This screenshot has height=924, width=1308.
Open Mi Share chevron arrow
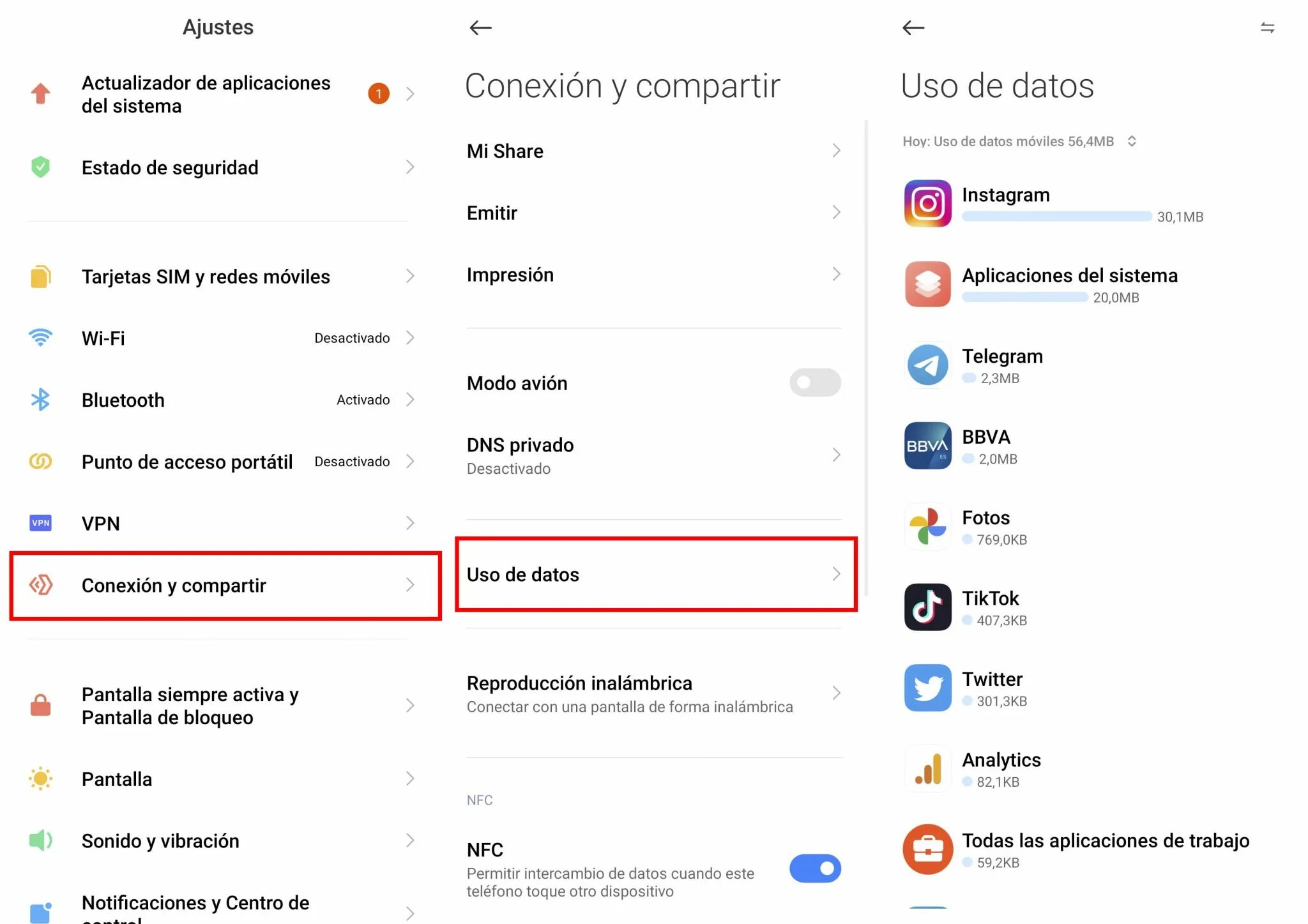pyautogui.click(x=836, y=151)
